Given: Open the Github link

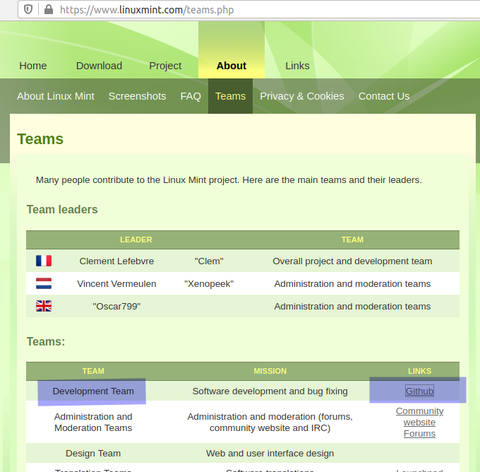Looking at the screenshot, I should click(419, 391).
